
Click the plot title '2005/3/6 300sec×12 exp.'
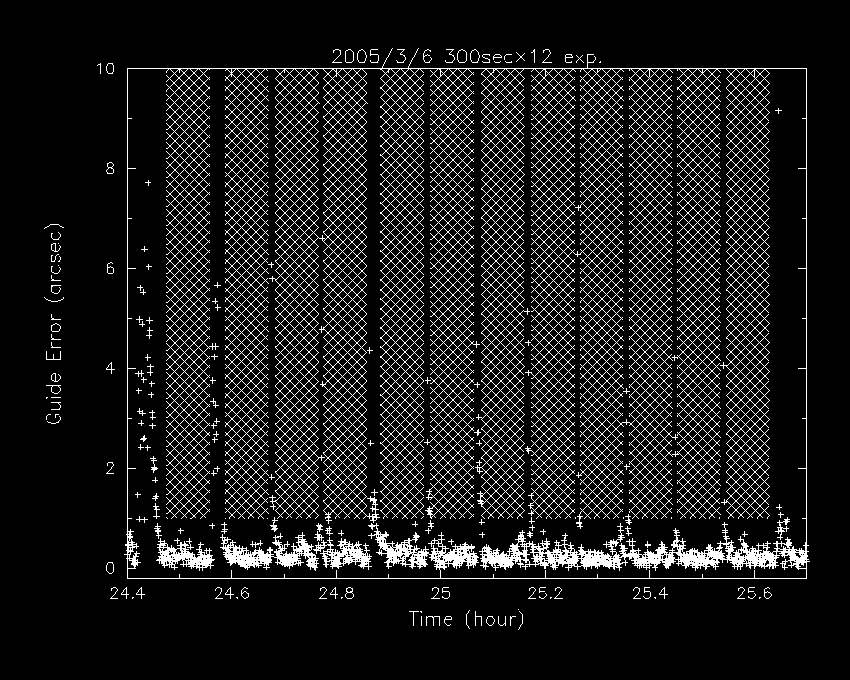(466, 57)
